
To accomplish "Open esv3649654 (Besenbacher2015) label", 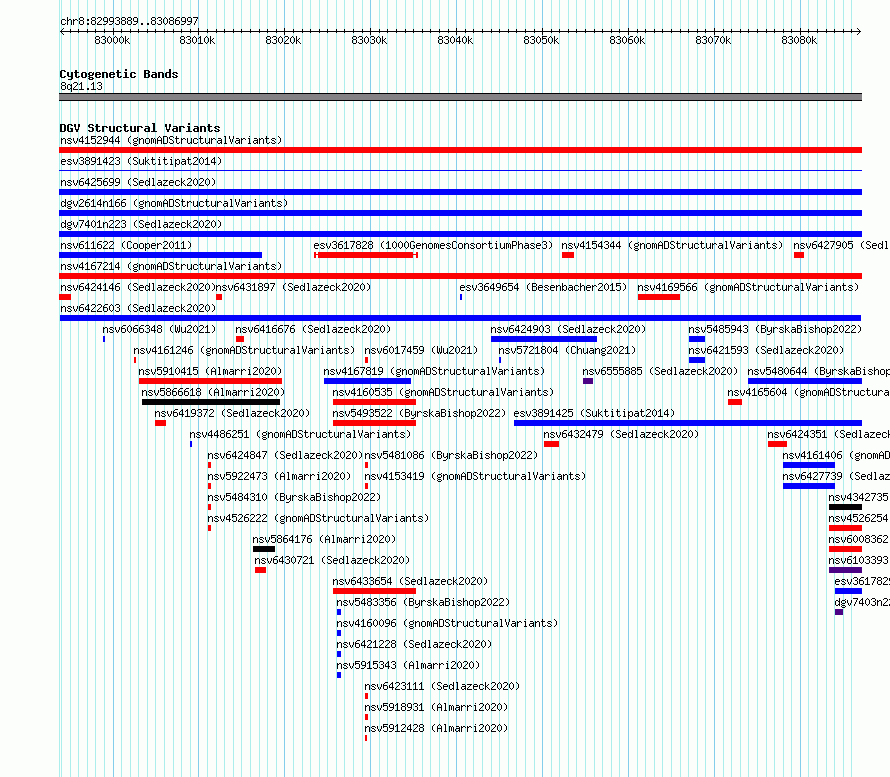I will (x=543, y=287).
